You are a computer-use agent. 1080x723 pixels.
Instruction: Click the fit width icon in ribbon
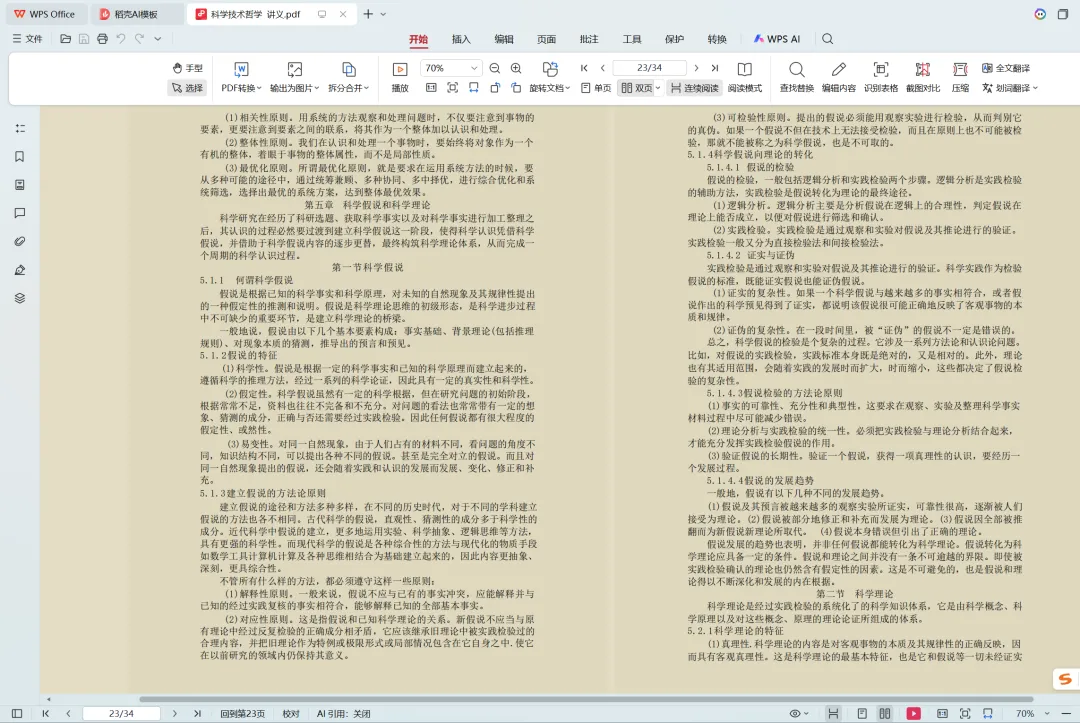[x=474, y=87]
